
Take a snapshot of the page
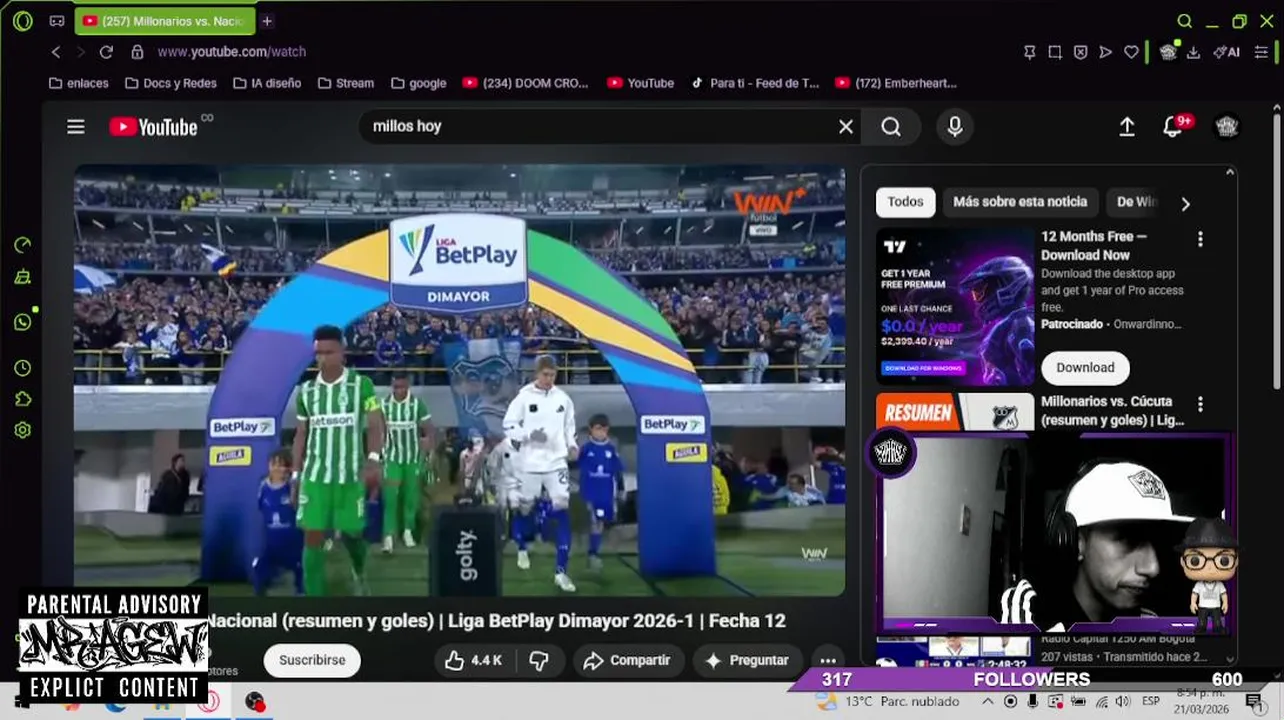tap(1055, 52)
